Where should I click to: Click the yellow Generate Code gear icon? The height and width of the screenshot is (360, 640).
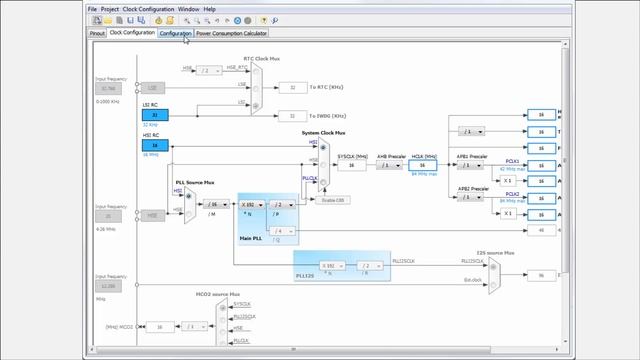pos(158,20)
